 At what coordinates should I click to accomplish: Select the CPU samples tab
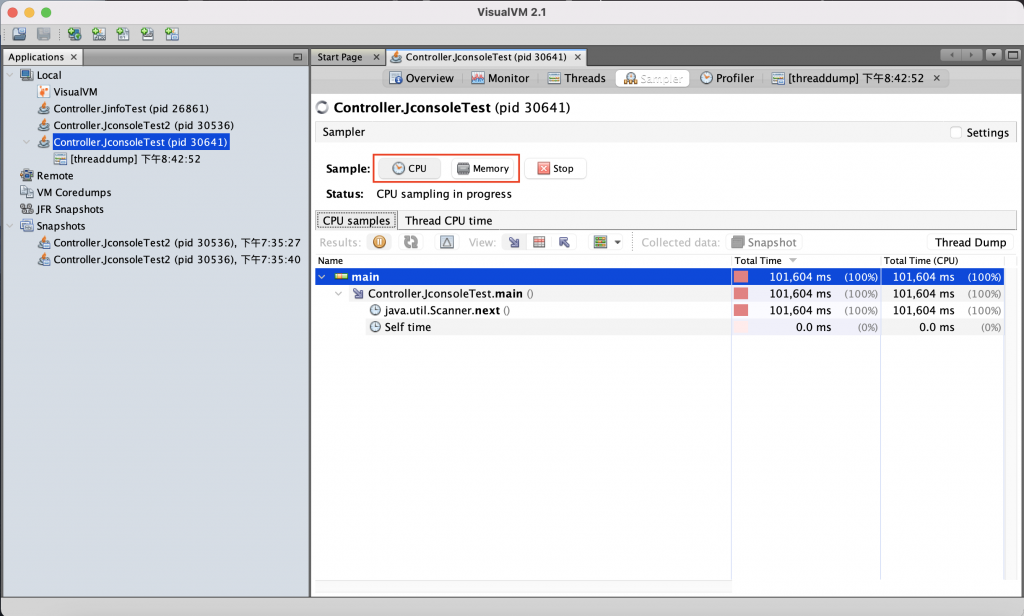[x=357, y=221]
